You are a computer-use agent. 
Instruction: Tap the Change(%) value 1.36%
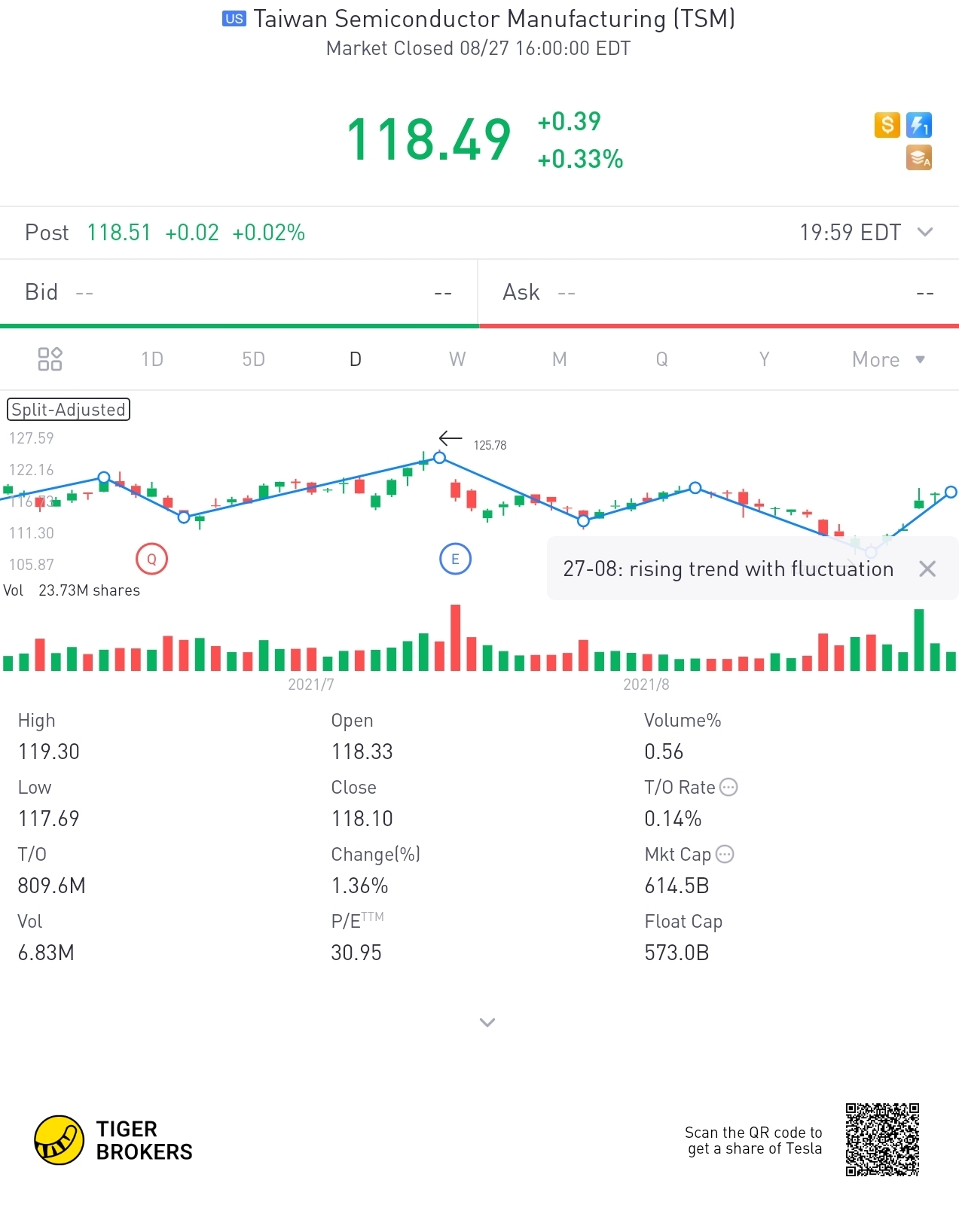(x=359, y=886)
